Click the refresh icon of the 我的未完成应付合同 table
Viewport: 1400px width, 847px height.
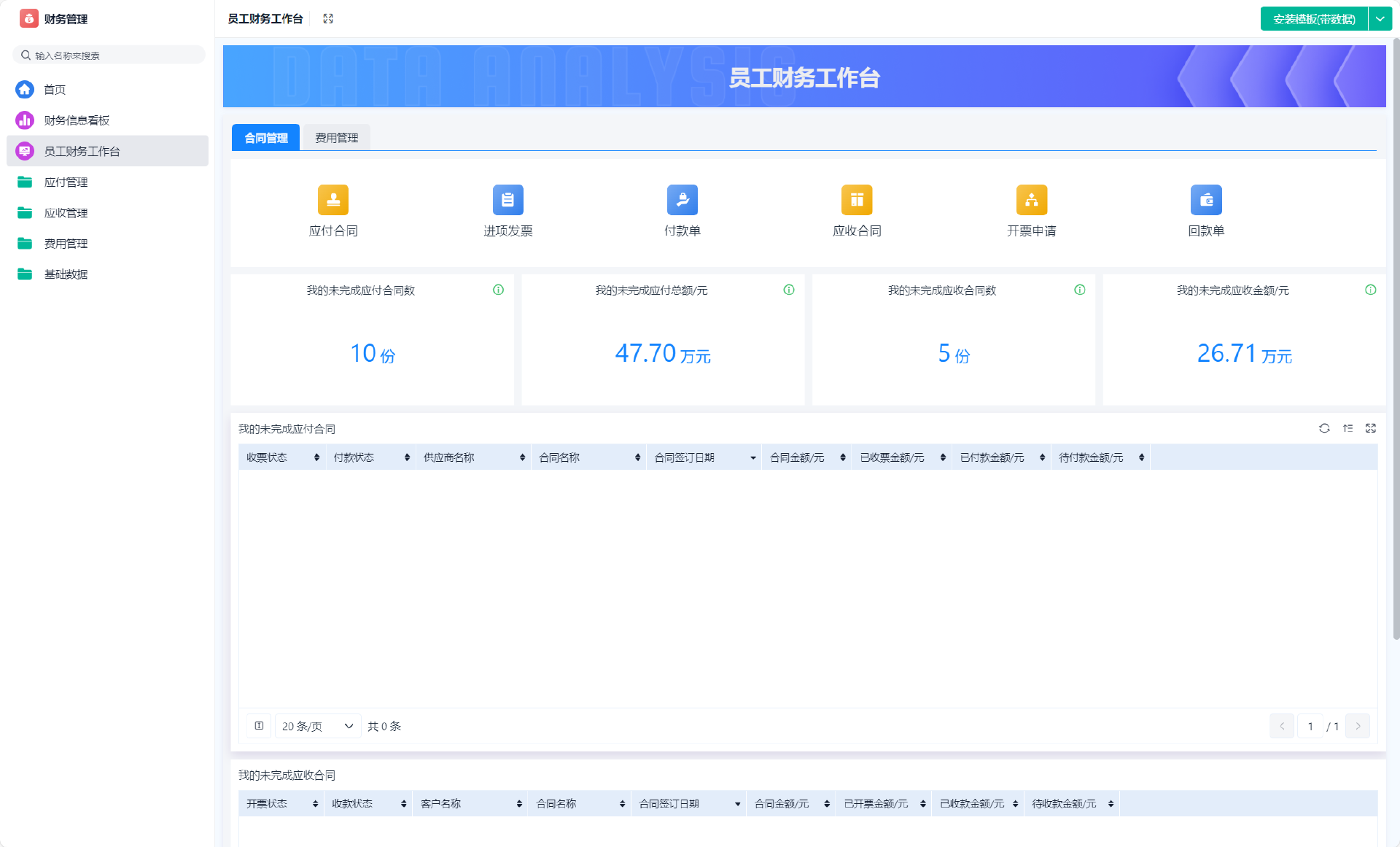[x=1324, y=428]
